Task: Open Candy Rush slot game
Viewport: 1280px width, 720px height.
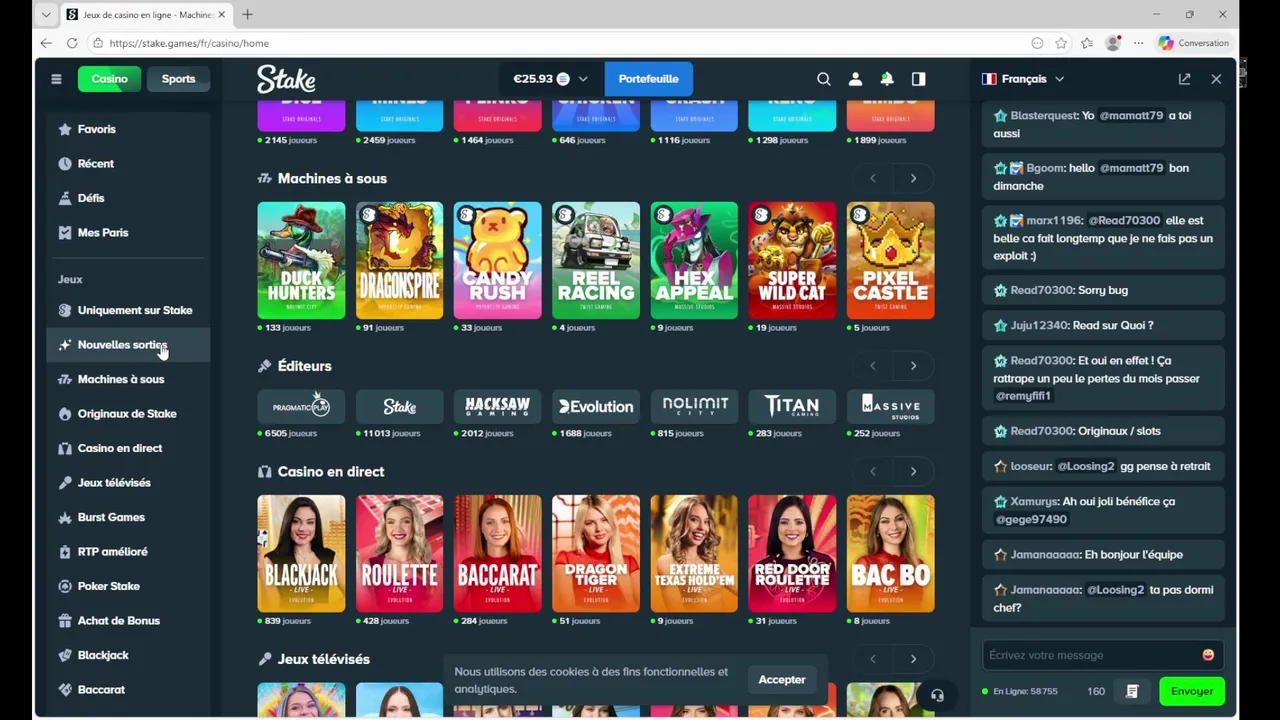Action: coord(497,261)
